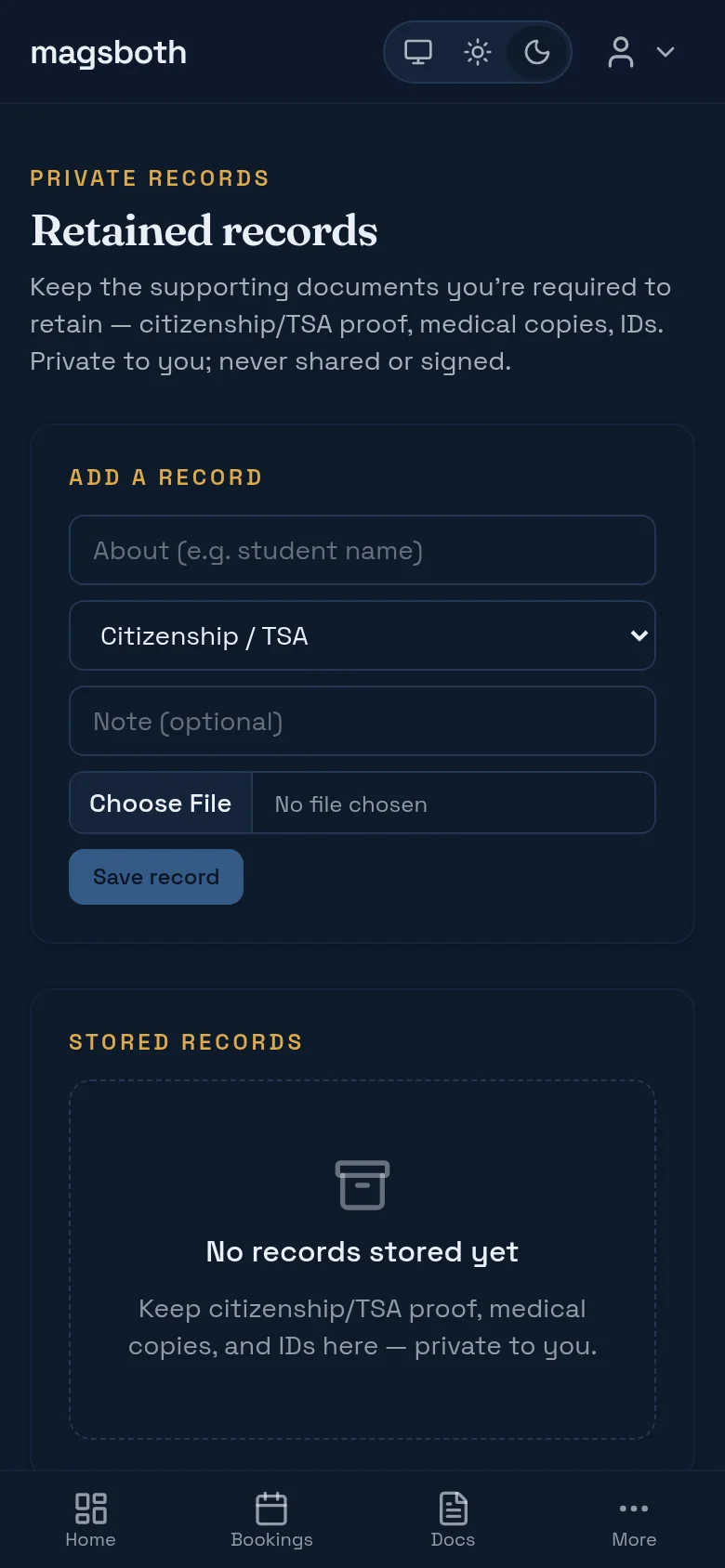725x1568 pixels.
Task: Select dark theme moon icon
Action: [537, 52]
